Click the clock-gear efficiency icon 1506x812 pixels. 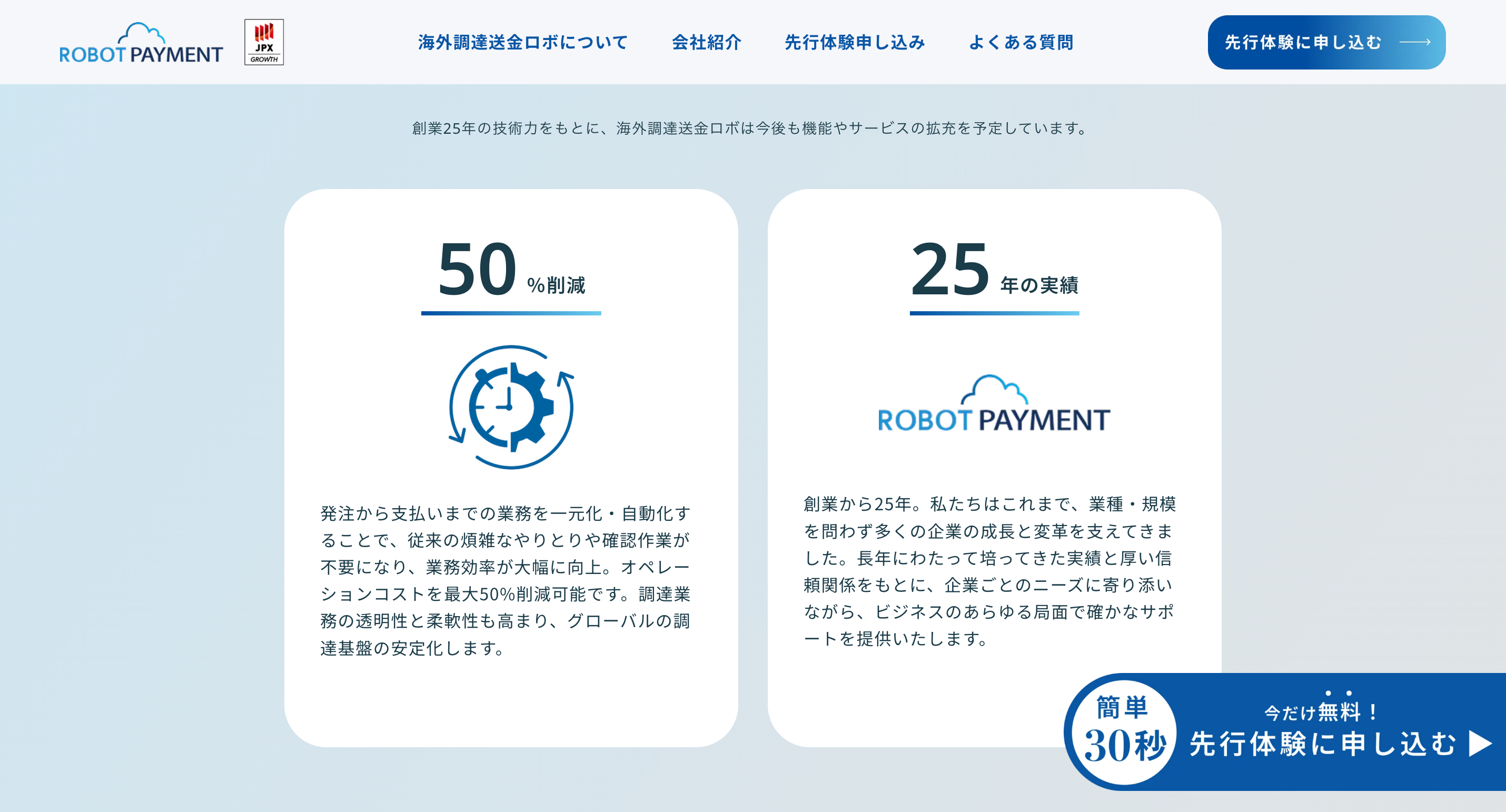click(511, 407)
